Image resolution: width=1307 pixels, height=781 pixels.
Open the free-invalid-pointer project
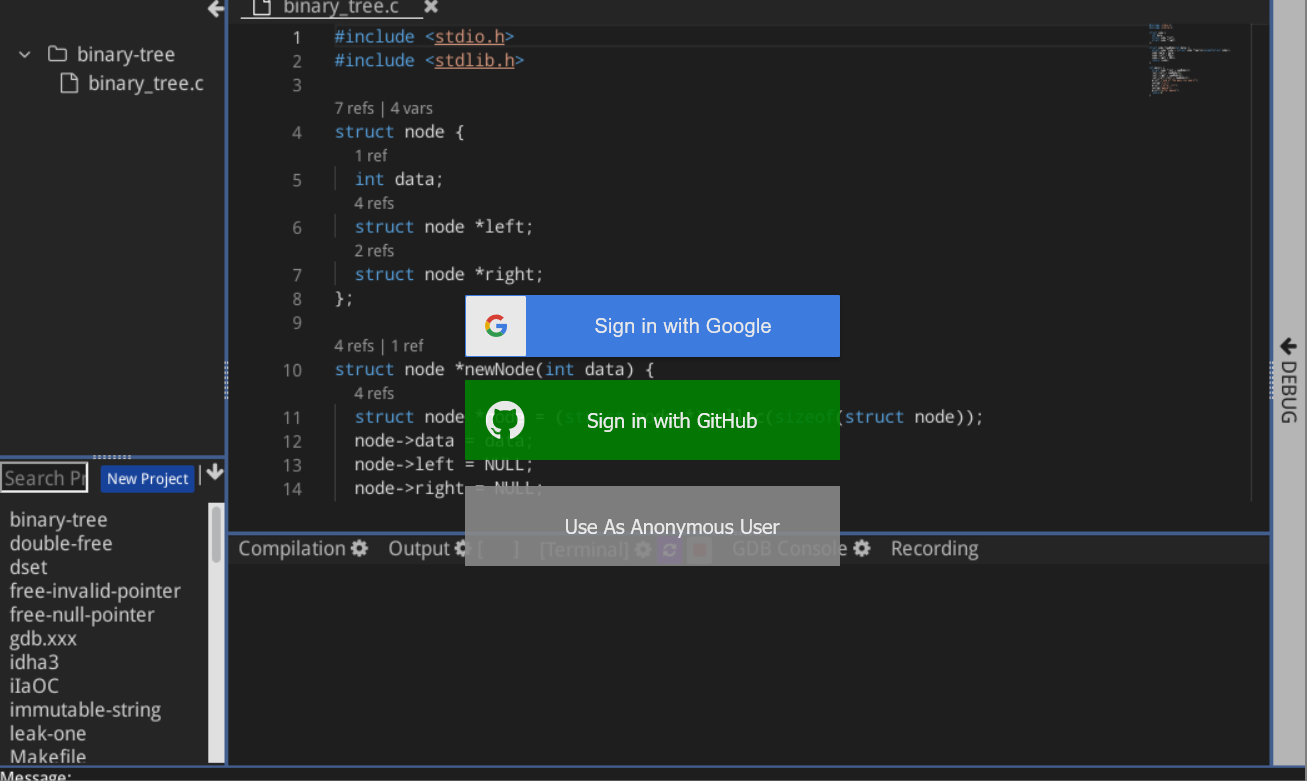(95, 591)
